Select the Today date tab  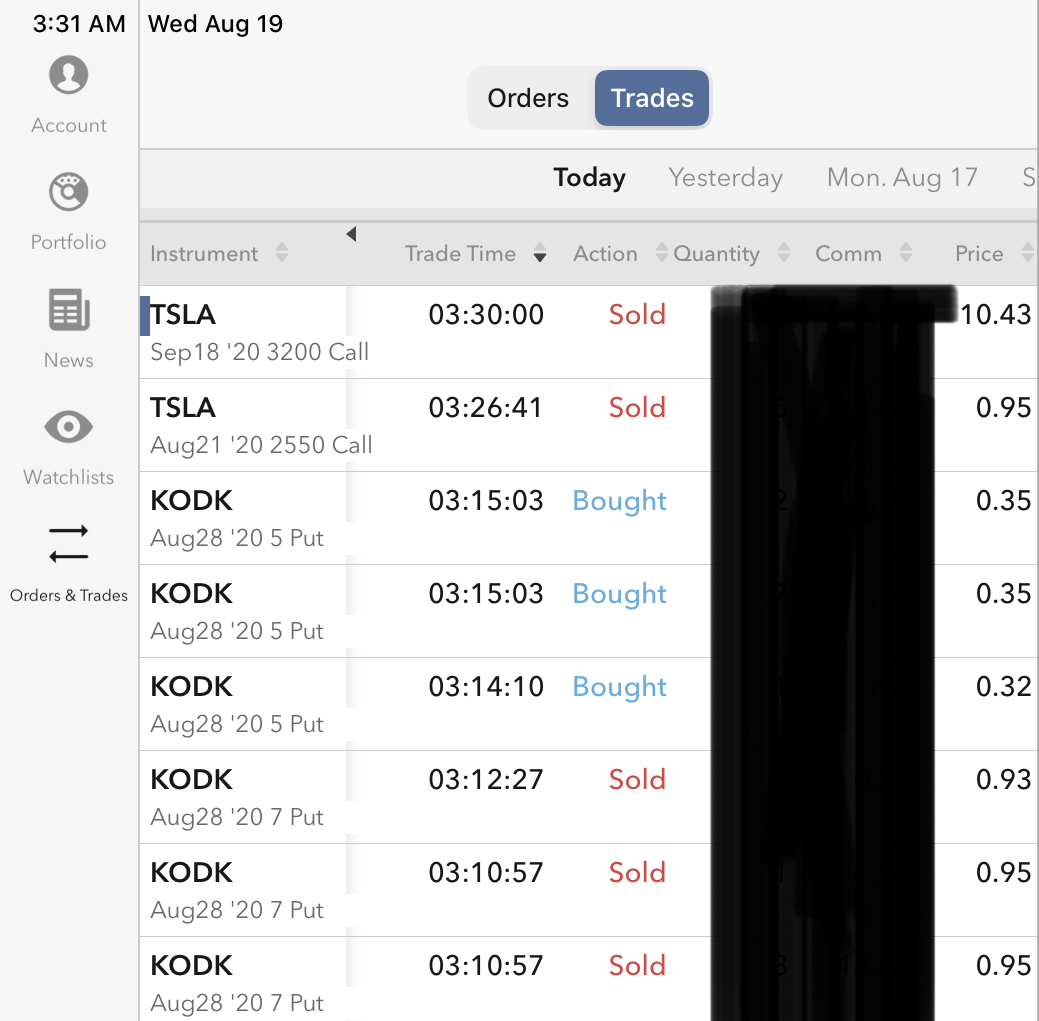[x=589, y=178]
